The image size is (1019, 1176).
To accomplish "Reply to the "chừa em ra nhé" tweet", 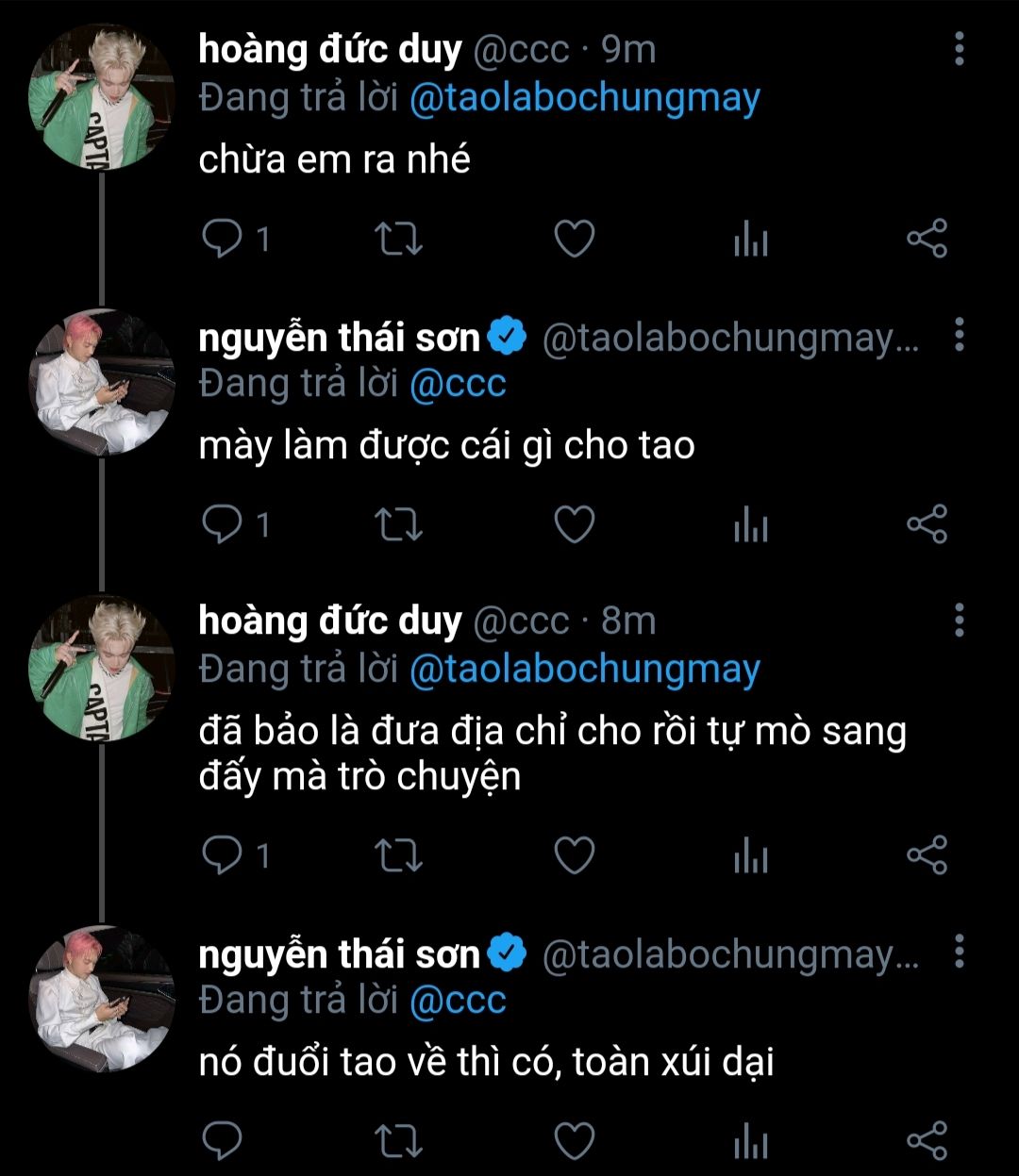I will (x=223, y=239).
